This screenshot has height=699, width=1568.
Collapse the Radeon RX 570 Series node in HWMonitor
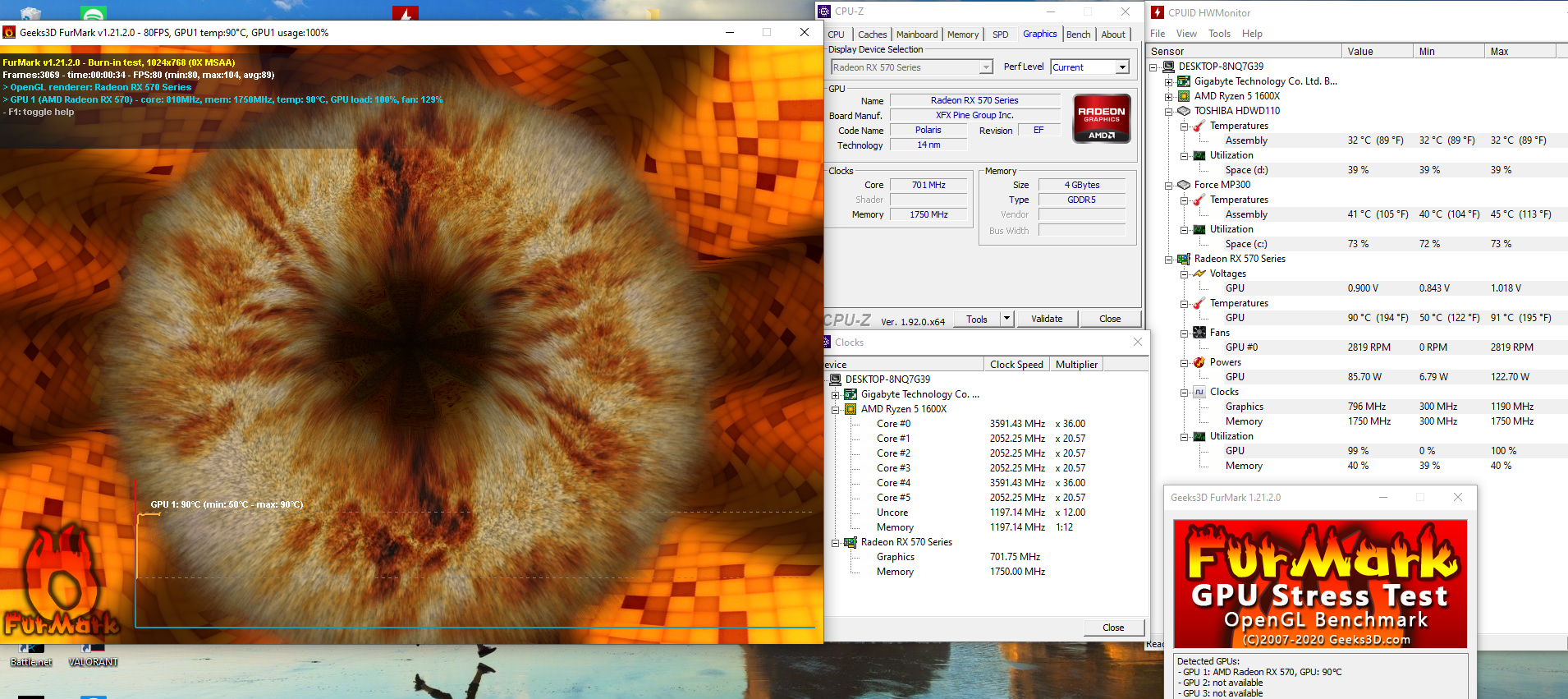click(1169, 259)
